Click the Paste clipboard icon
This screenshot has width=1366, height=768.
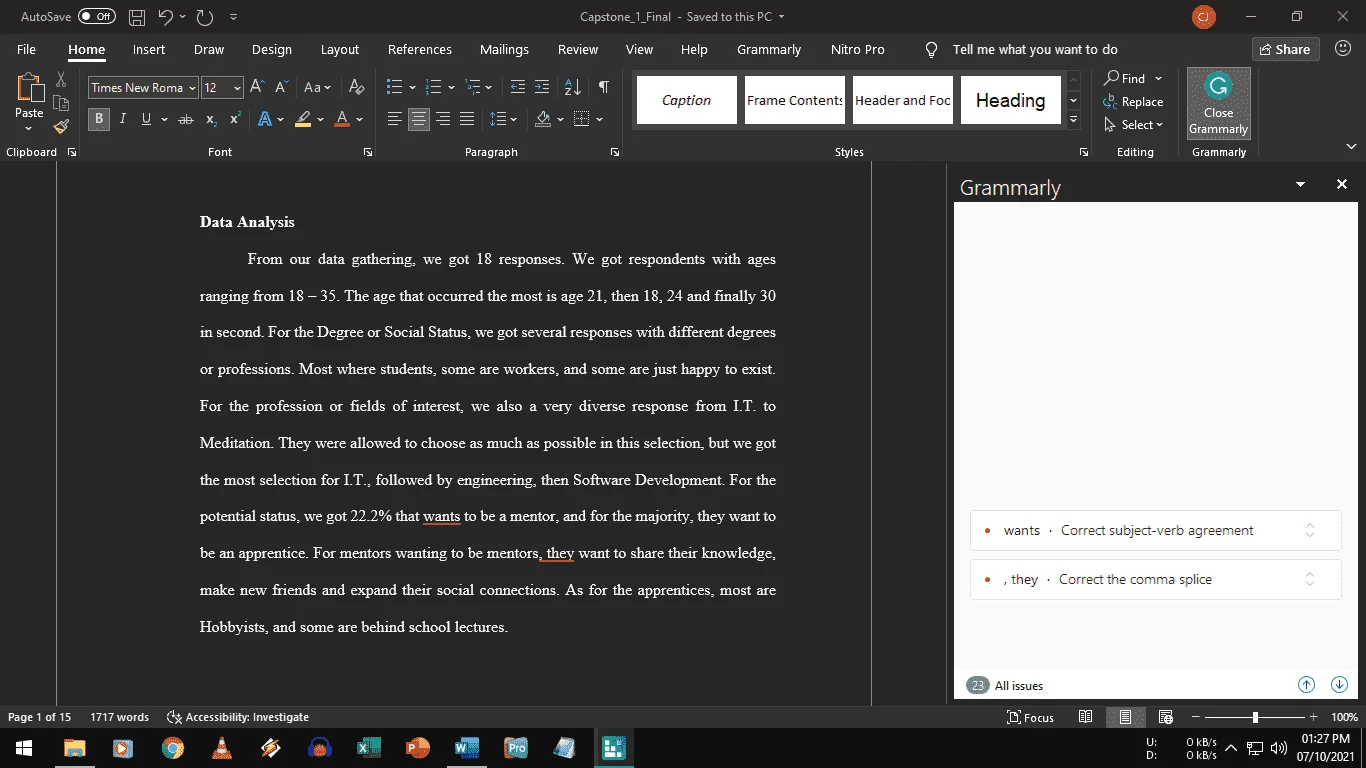tap(29, 88)
